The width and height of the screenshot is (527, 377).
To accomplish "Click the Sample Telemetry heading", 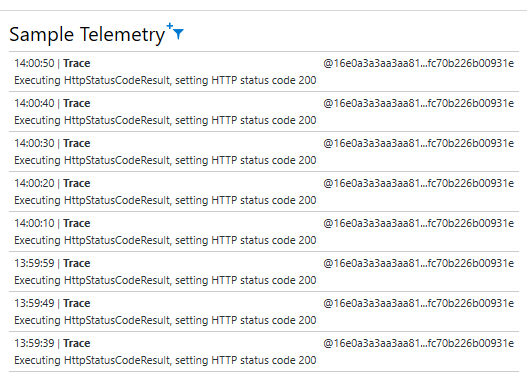I will tap(87, 35).
